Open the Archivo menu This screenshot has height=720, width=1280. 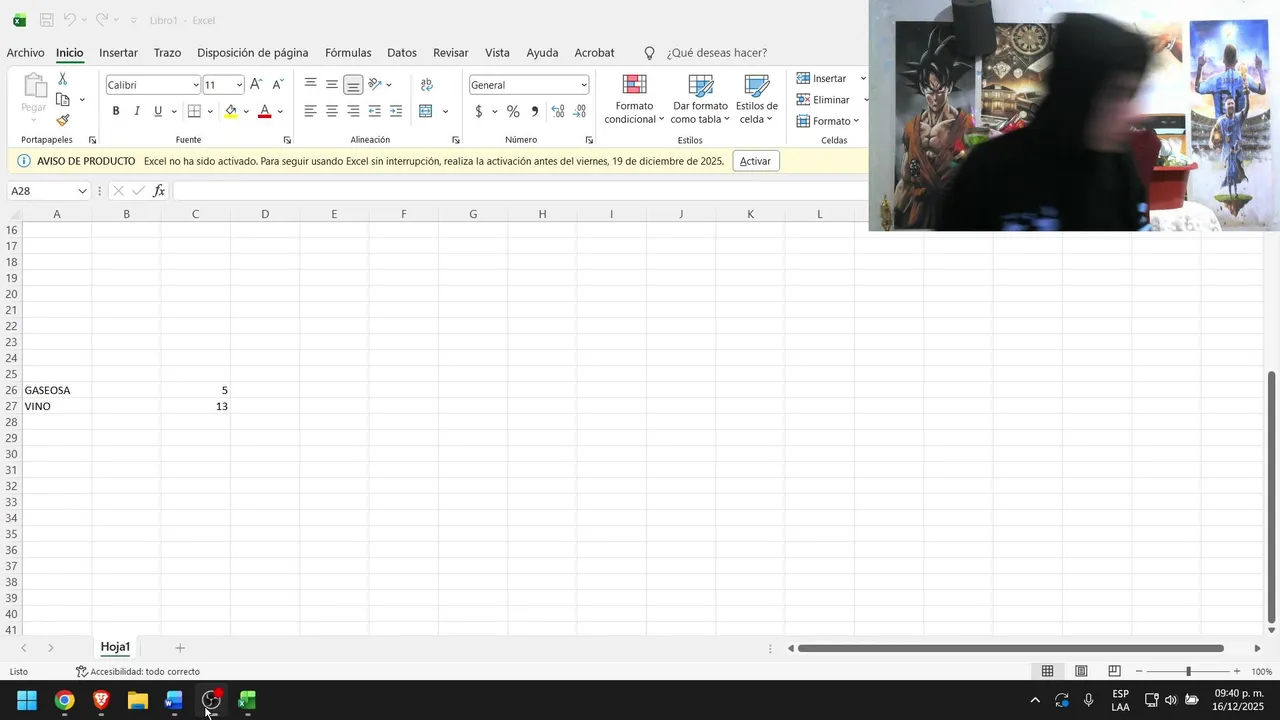click(25, 53)
